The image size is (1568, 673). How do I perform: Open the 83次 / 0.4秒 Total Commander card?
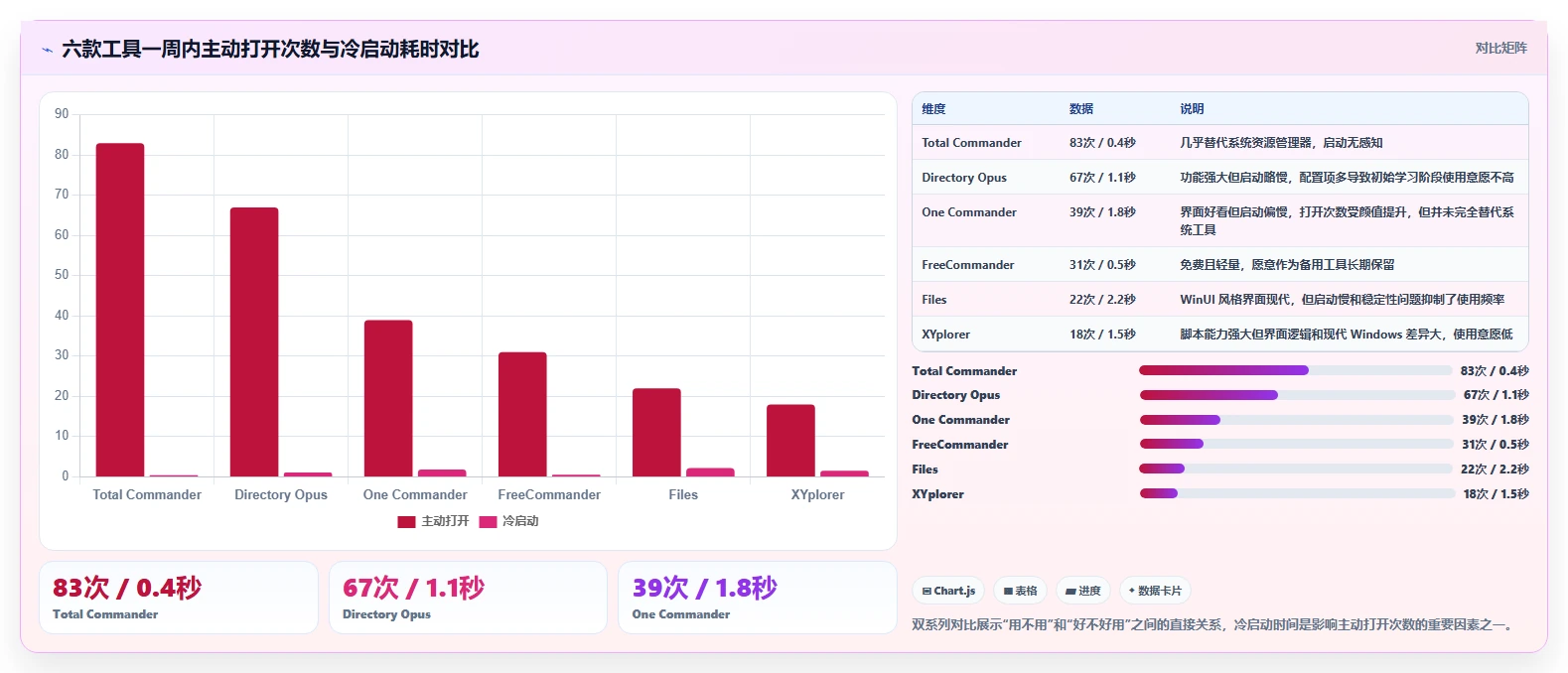tap(179, 598)
